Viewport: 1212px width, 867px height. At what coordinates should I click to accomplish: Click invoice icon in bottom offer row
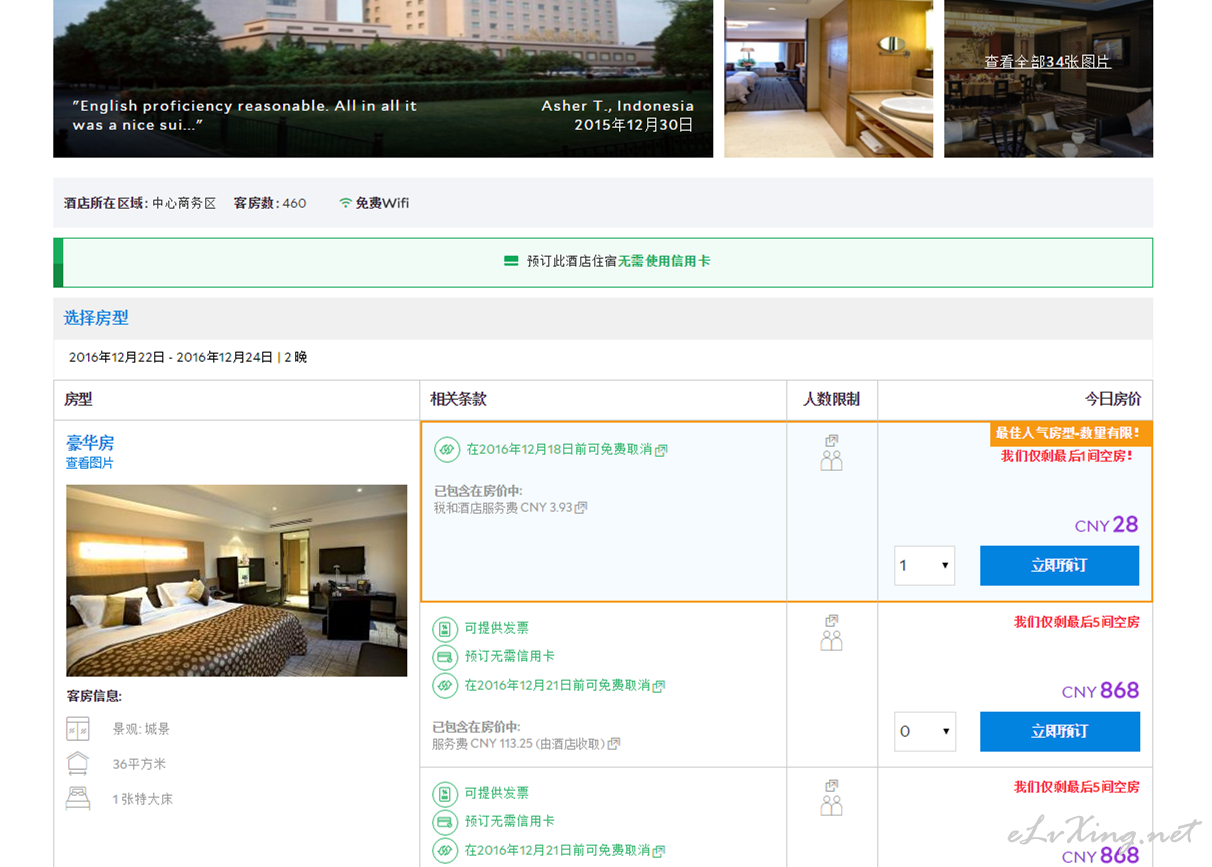pyautogui.click(x=445, y=794)
